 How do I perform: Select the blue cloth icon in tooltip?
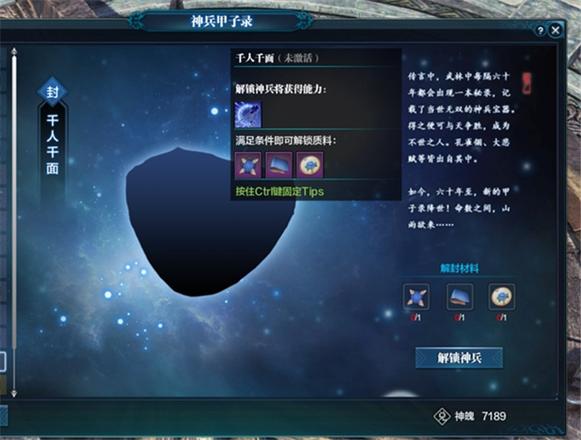(x=279, y=165)
